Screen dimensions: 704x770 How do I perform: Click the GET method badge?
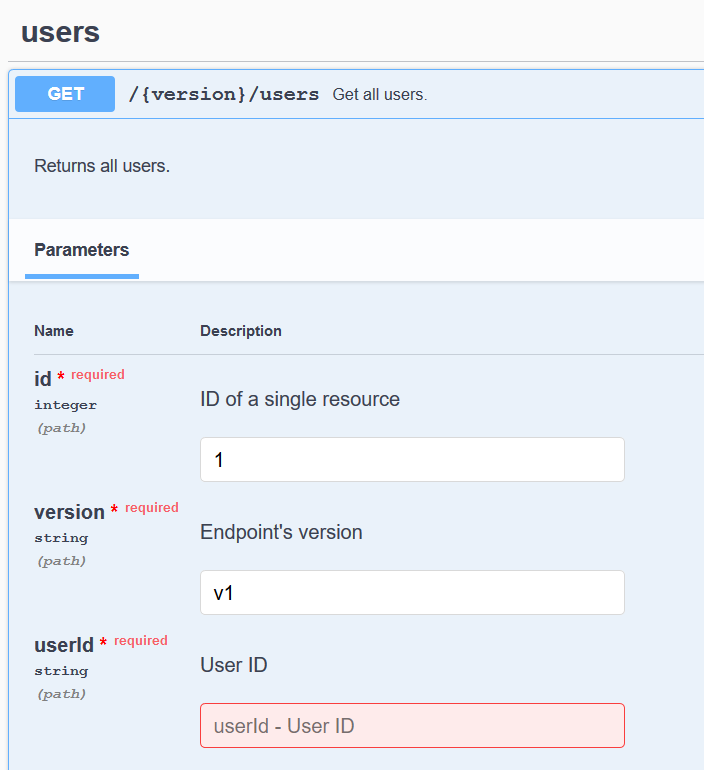65,94
